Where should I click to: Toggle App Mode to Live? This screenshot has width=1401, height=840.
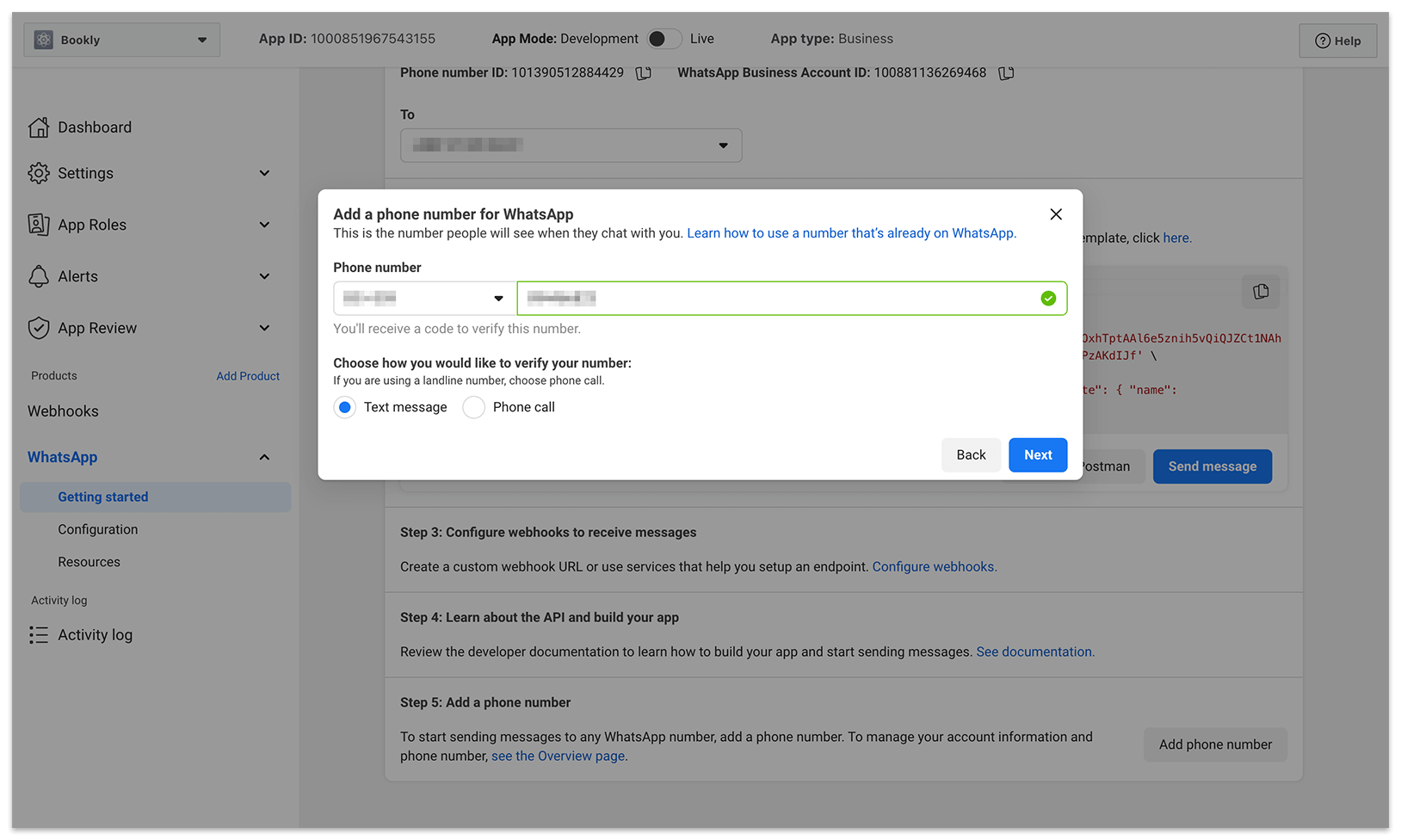point(663,39)
